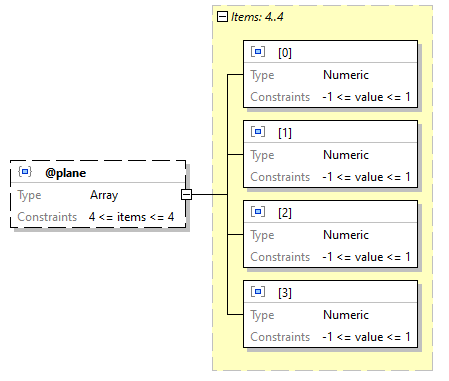Collapse the Items: 4..4 group

(222, 16)
